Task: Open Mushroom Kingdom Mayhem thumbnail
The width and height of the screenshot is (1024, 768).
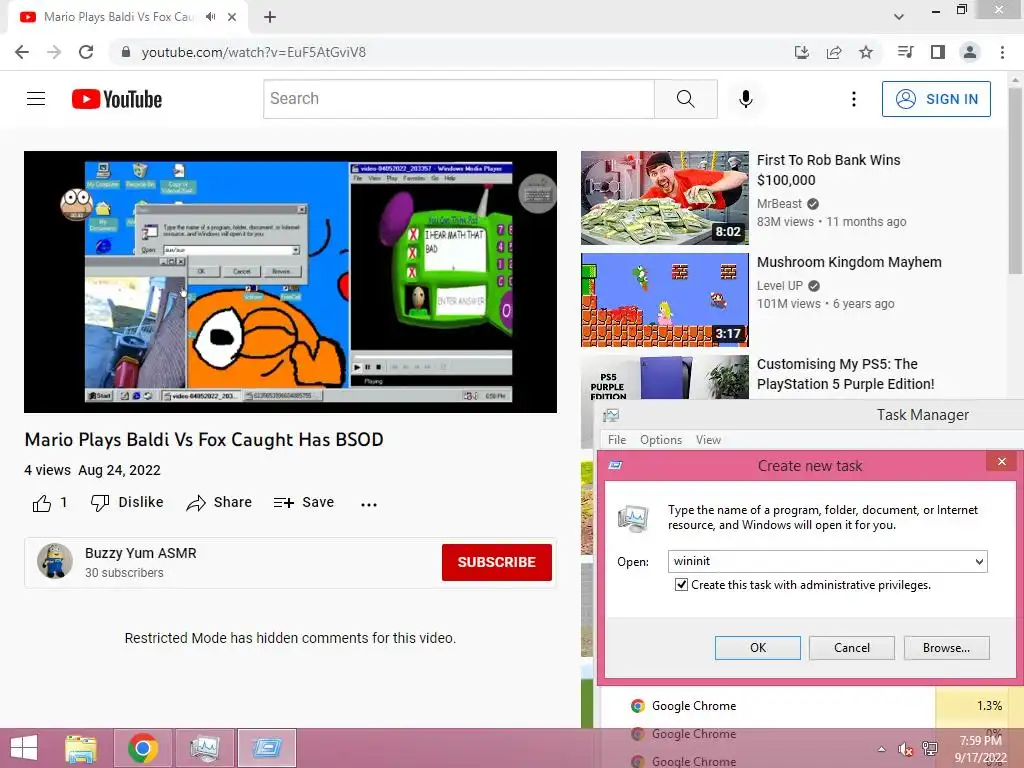Action: pos(665,300)
